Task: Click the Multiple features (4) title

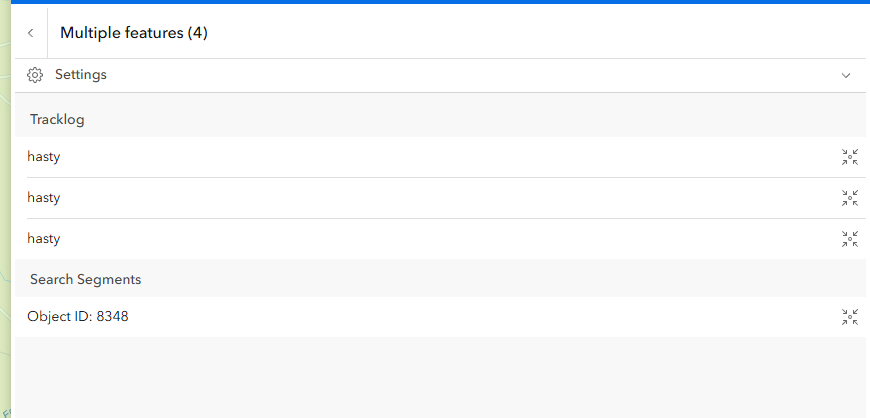Action: (134, 33)
